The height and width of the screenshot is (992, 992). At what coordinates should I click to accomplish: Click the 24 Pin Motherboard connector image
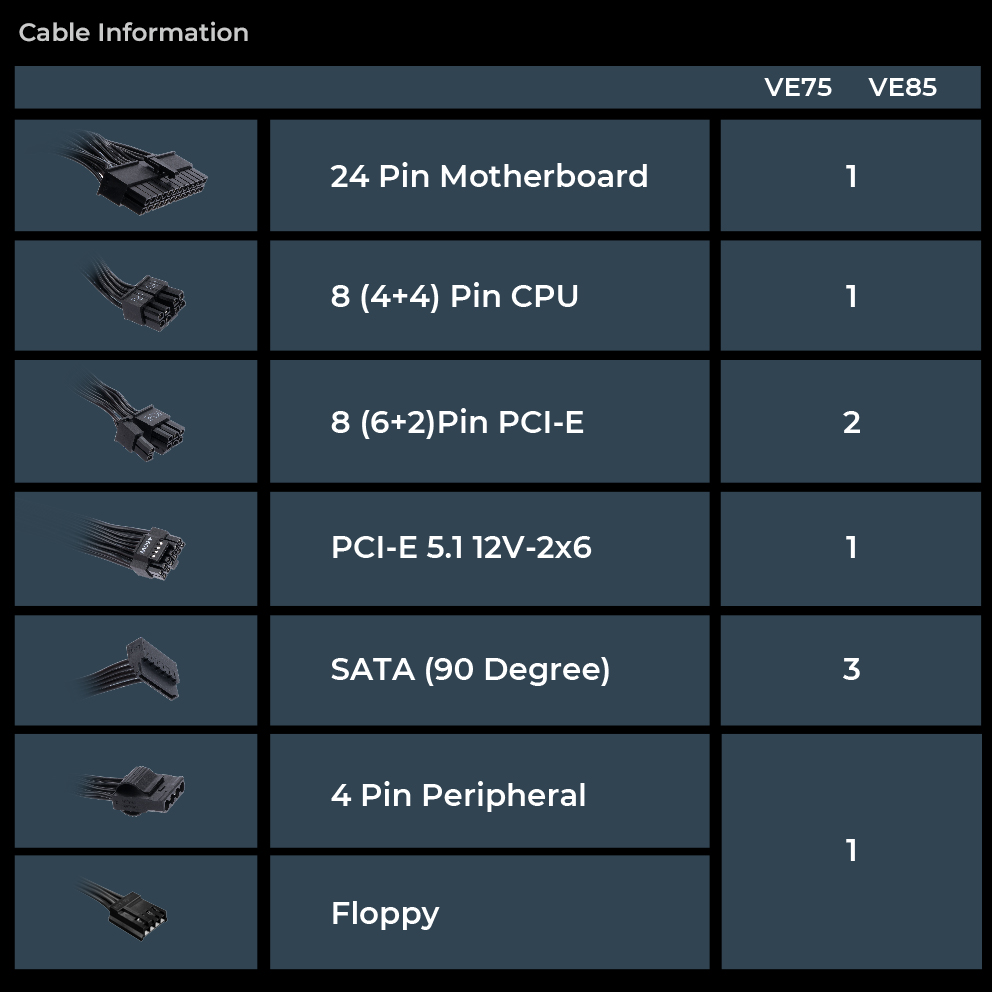137,175
